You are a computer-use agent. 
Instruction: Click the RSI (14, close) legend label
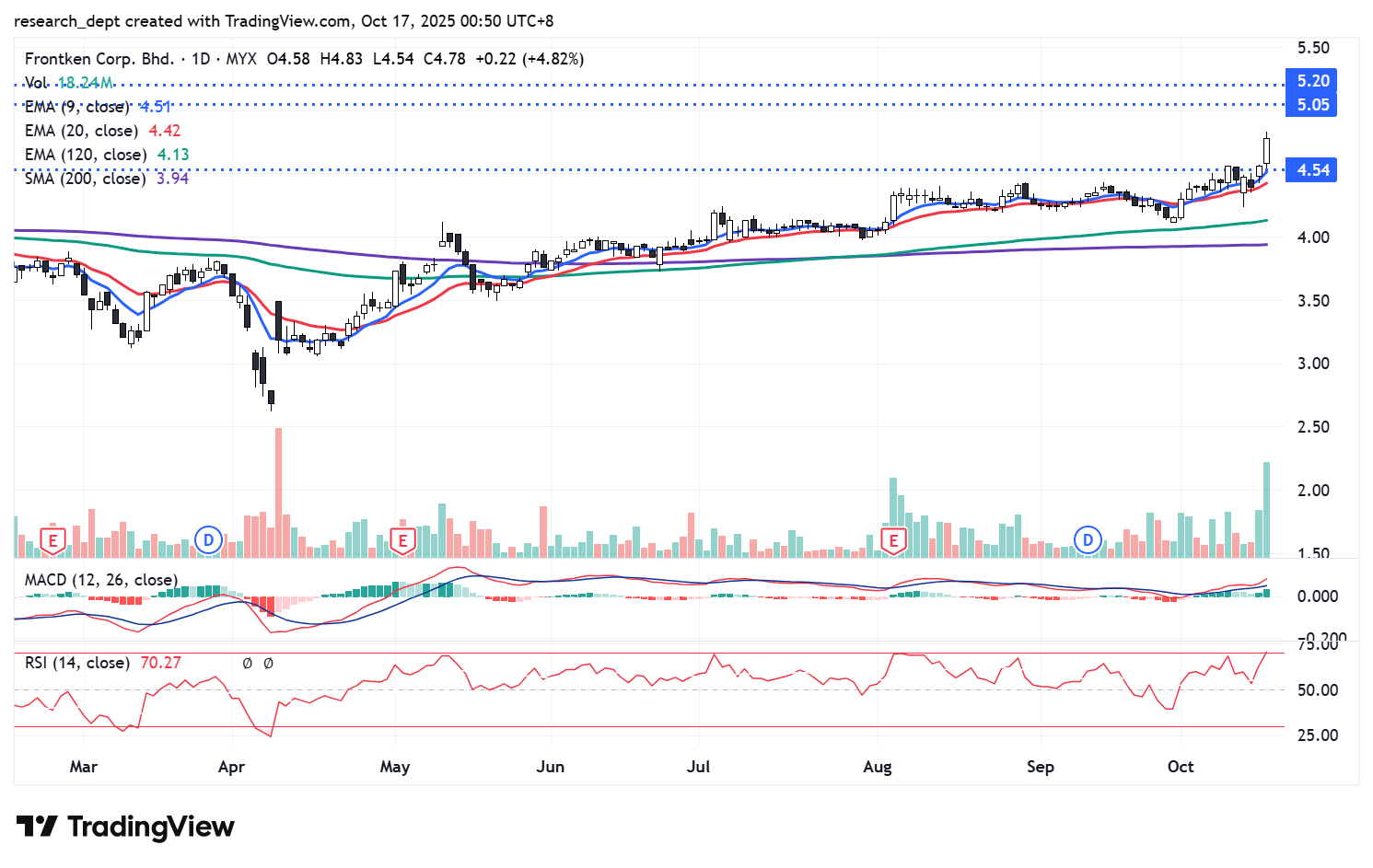tap(76, 663)
